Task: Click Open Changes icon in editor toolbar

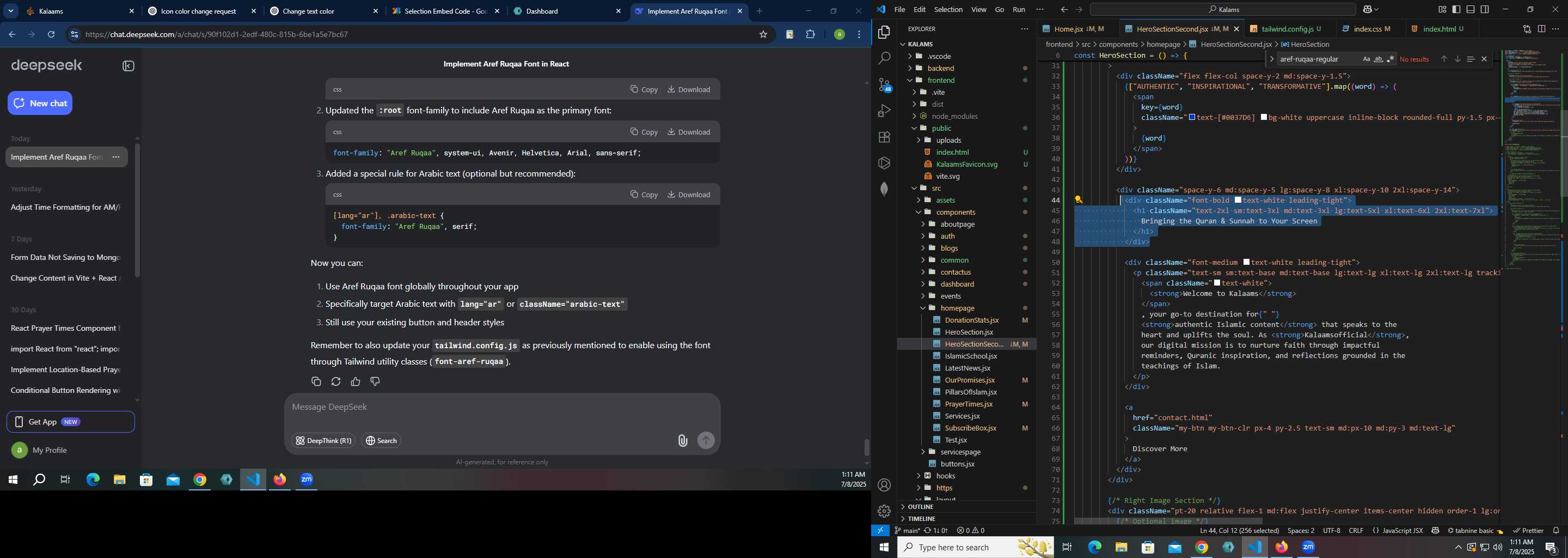Action: coord(1527,29)
